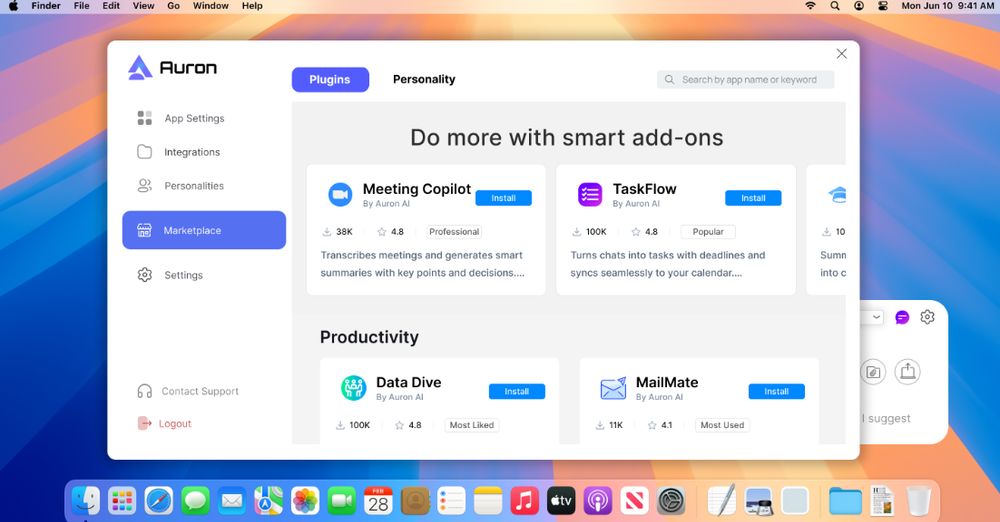The image size is (1000, 522).
Task: Open the Finder menu in menu bar
Action: (x=46, y=6)
